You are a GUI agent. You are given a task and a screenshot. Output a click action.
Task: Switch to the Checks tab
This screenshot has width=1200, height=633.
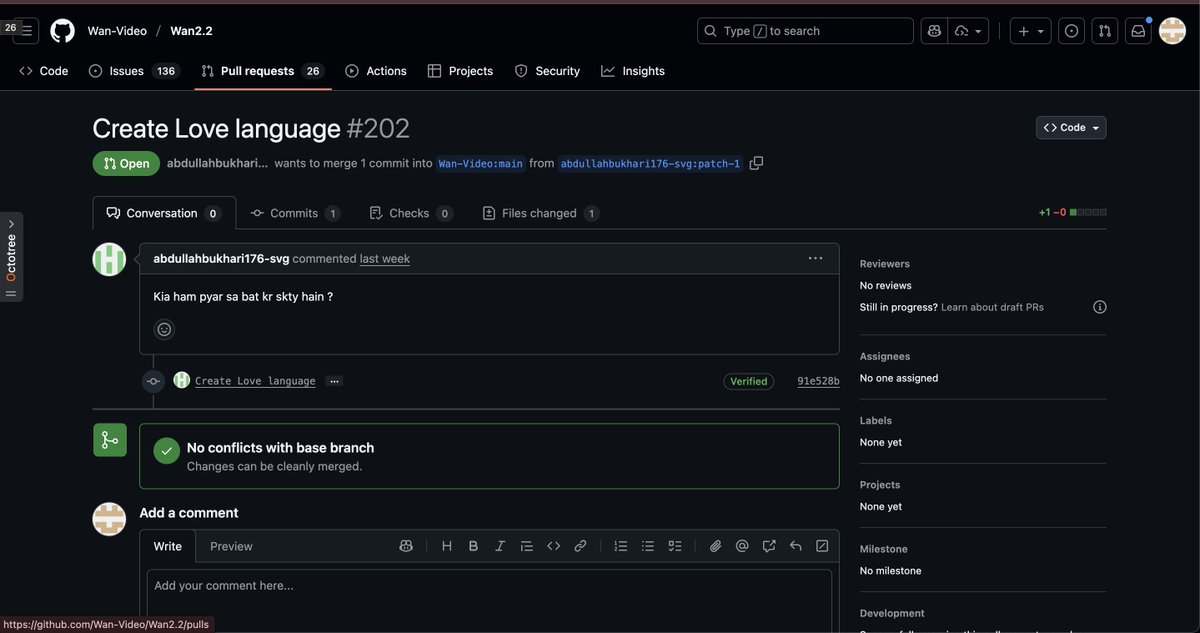click(411, 213)
